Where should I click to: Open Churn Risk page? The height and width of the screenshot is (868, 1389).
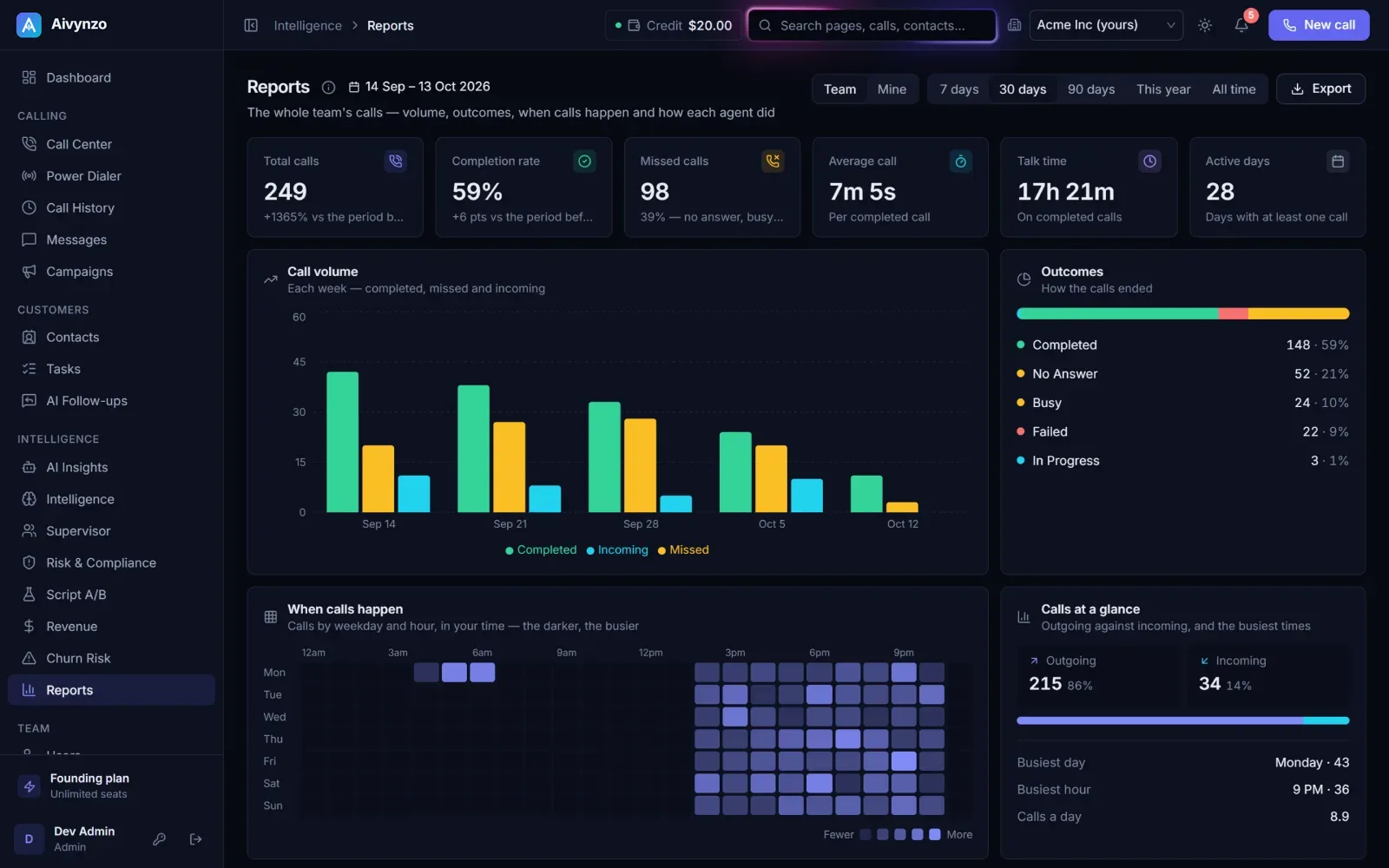111,658
